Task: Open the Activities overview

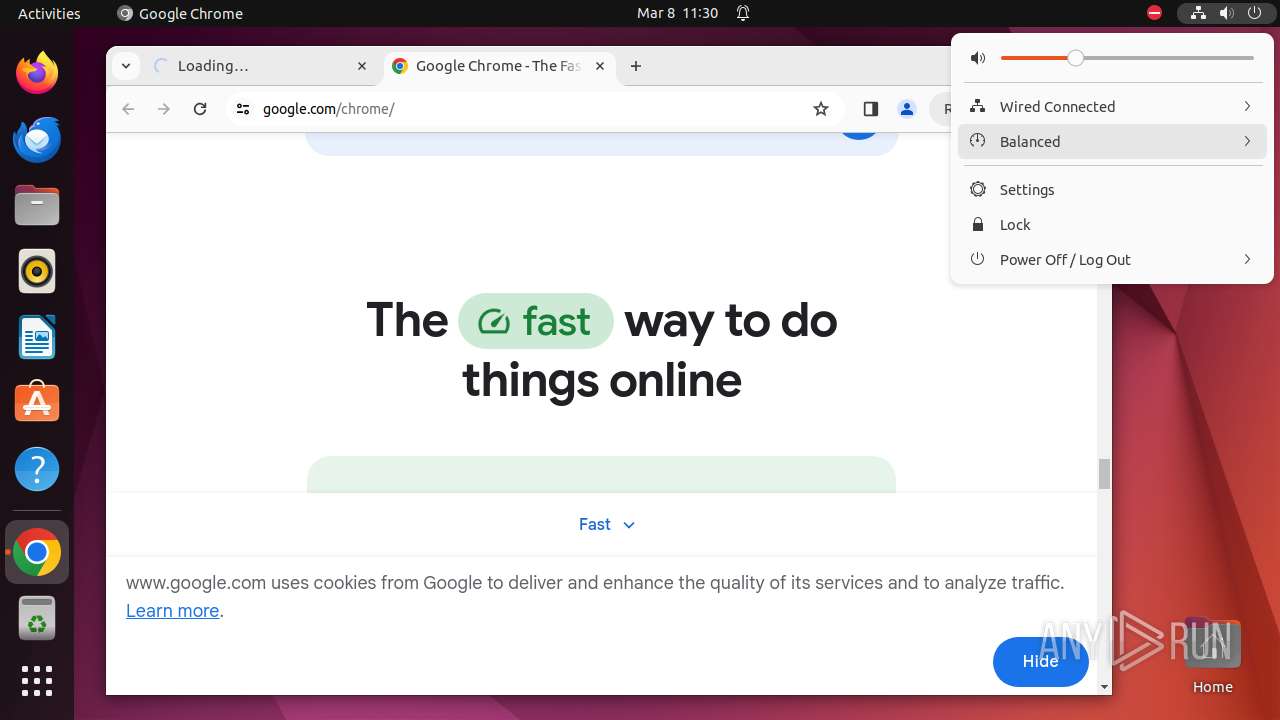Action: point(49,13)
